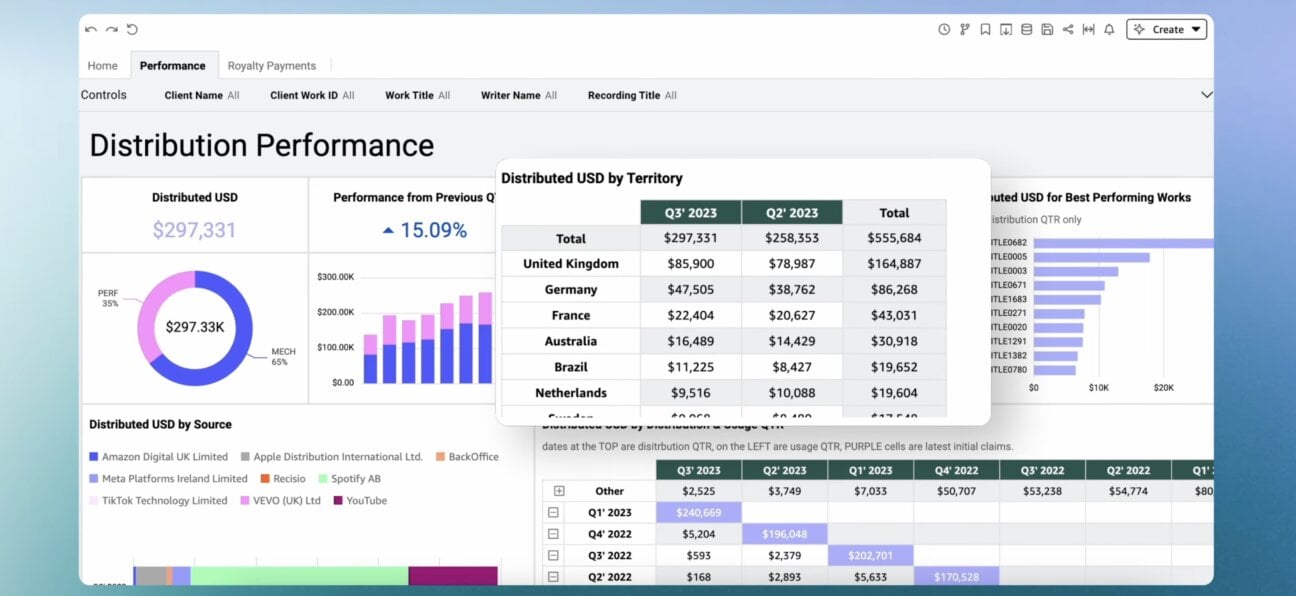Switch to the Home tab
The height and width of the screenshot is (596, 1296).
103,65
